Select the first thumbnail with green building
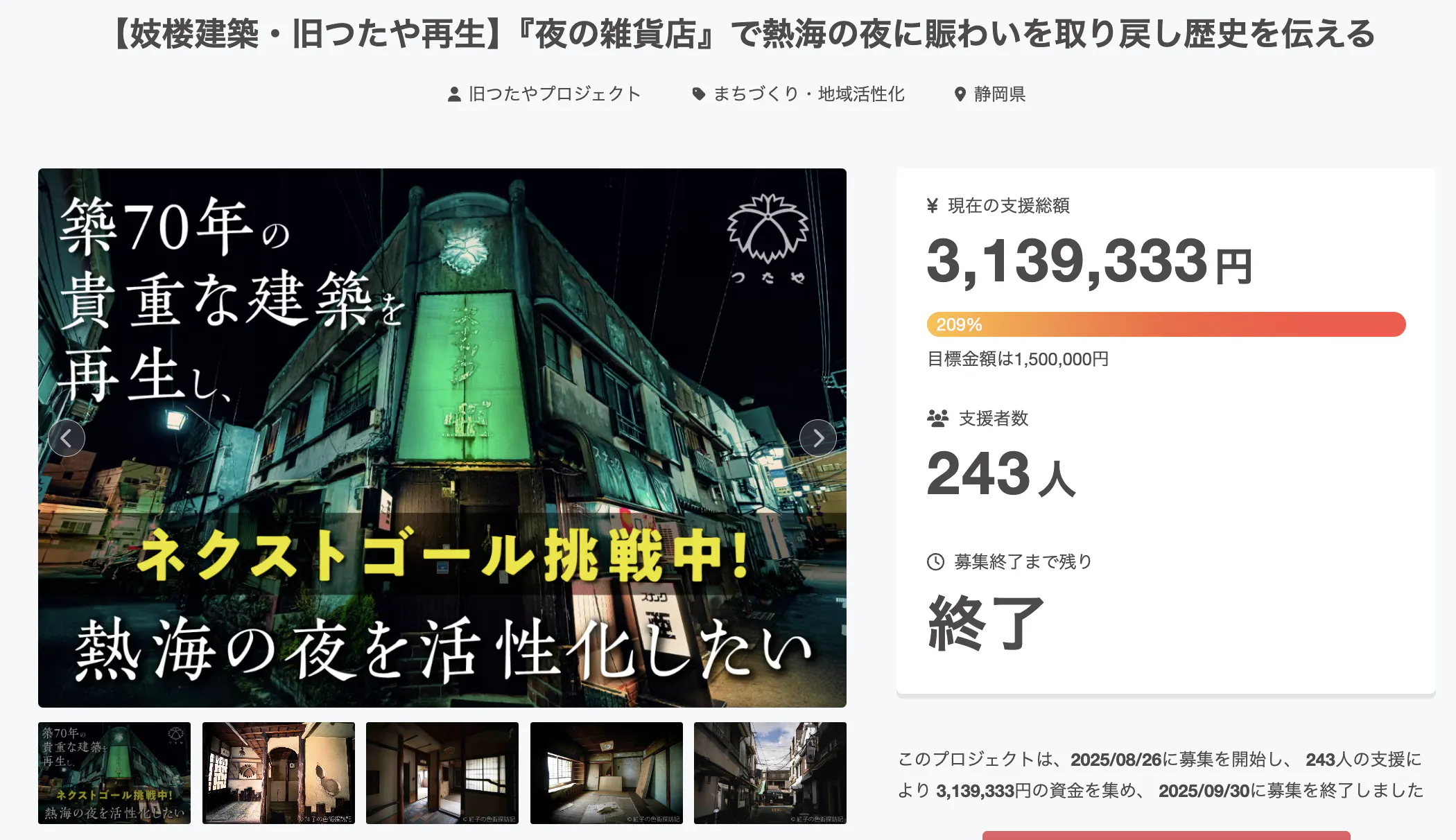 click(x=114, y=773)
